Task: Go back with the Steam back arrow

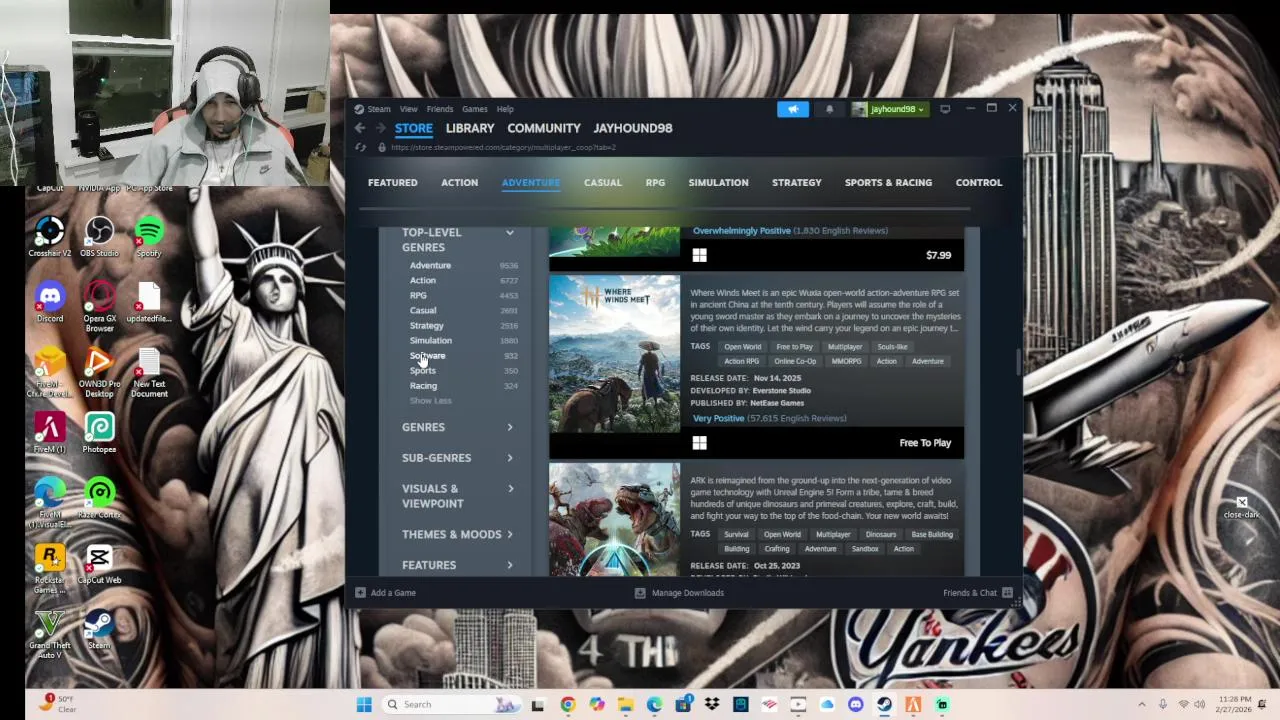Action: pos(360,128)
